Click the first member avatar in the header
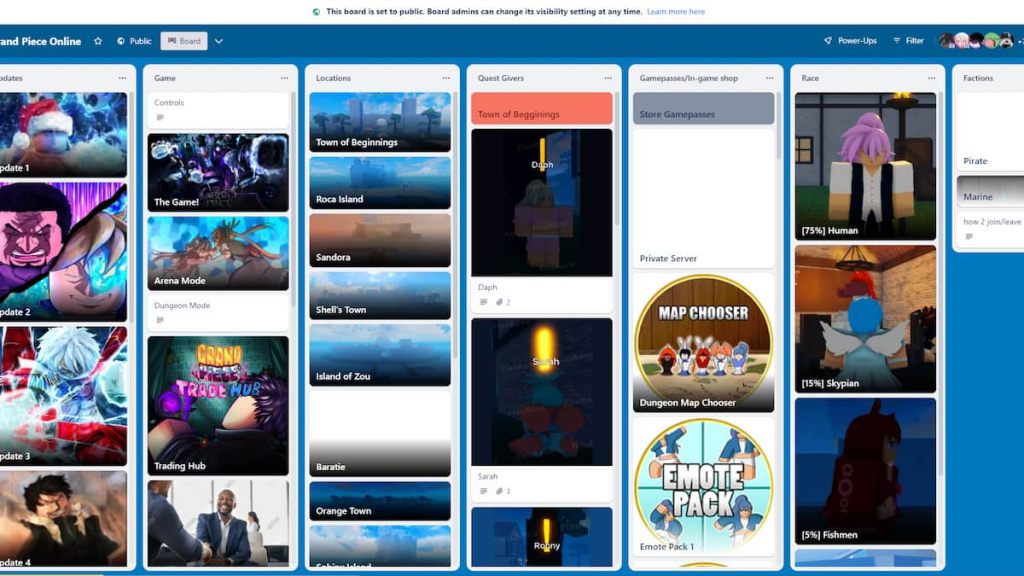Image resolution: width=1024 pixels, height=576 pixels. [x=946, y=41]
